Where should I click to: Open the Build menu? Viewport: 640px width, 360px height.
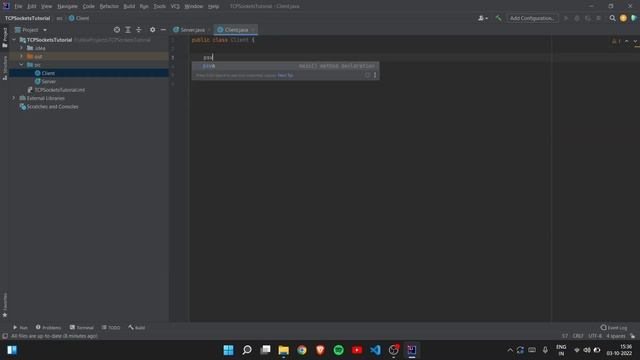point(129,7)
